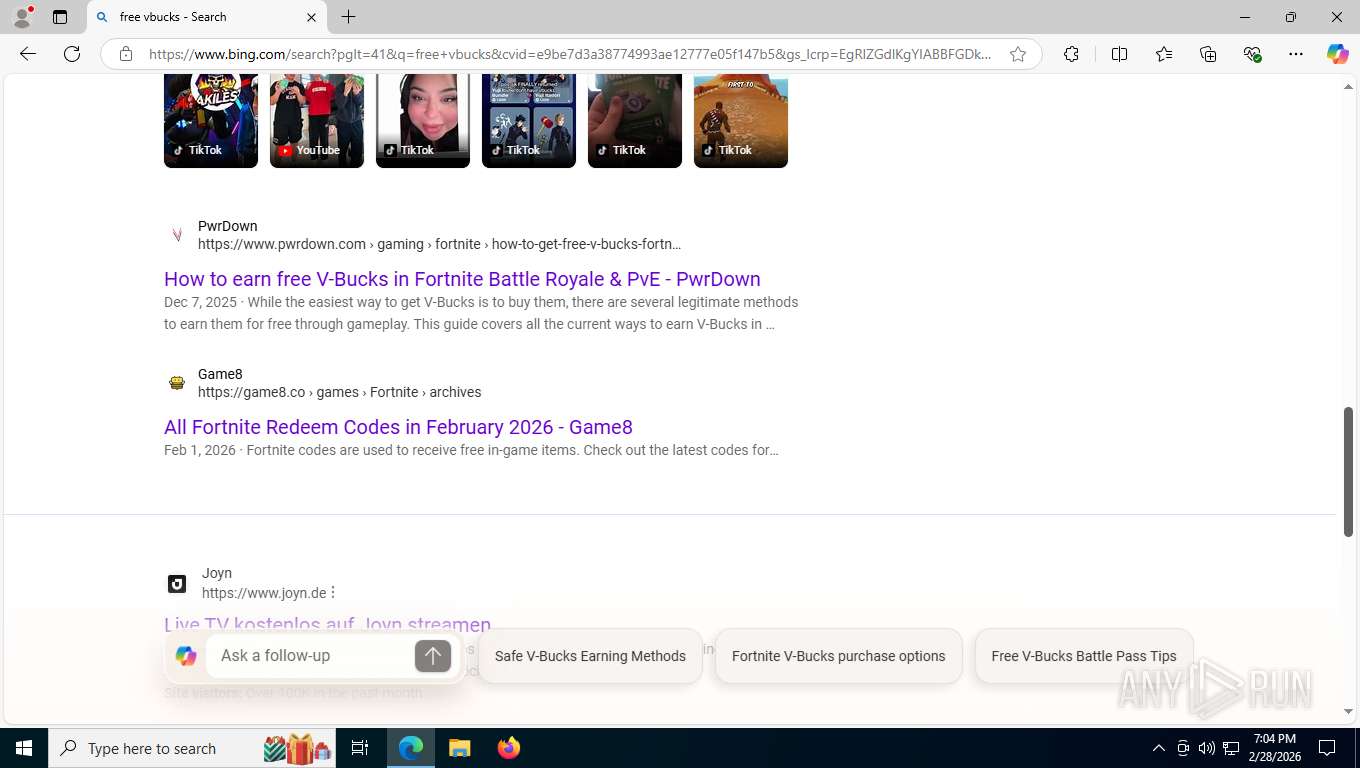Click the pwrdown.com breadcrumb URL

click(439, 244)
